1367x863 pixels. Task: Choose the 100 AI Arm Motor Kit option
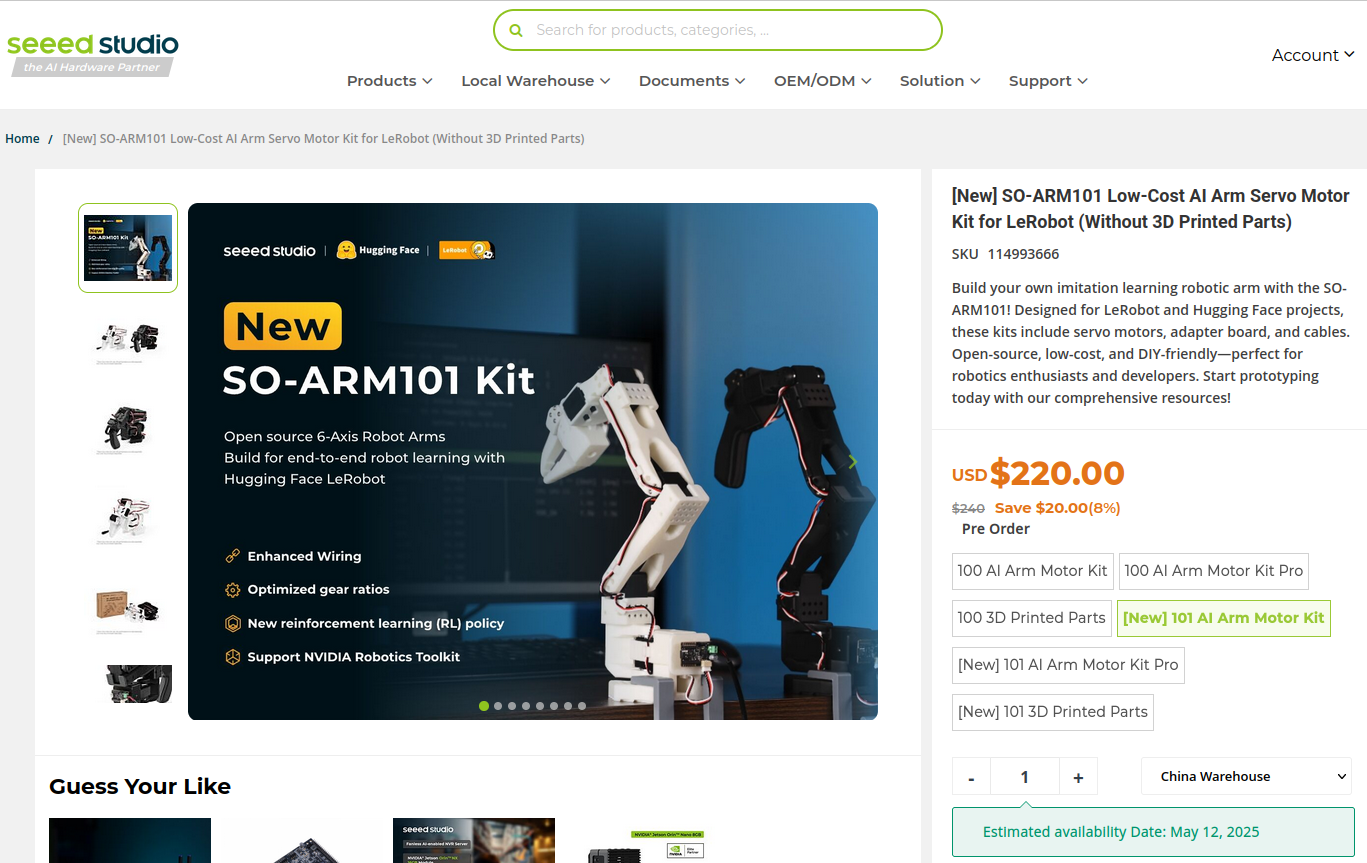(x=1032, y=571)
